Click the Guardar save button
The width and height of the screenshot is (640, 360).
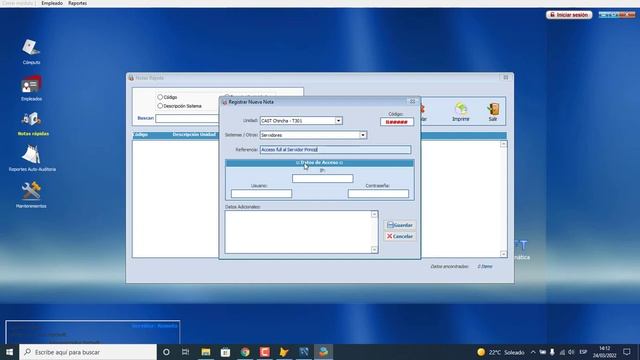(x=400, y=225)
